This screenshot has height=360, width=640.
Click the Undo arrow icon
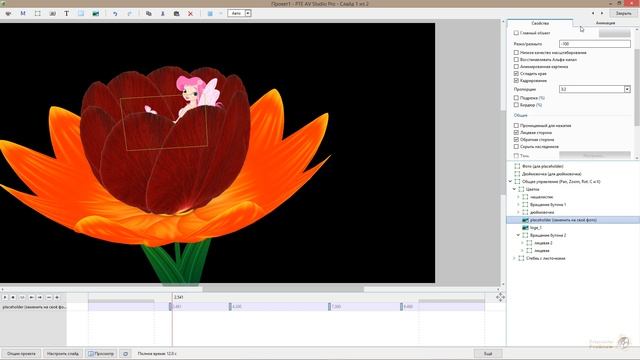[115, 13]
